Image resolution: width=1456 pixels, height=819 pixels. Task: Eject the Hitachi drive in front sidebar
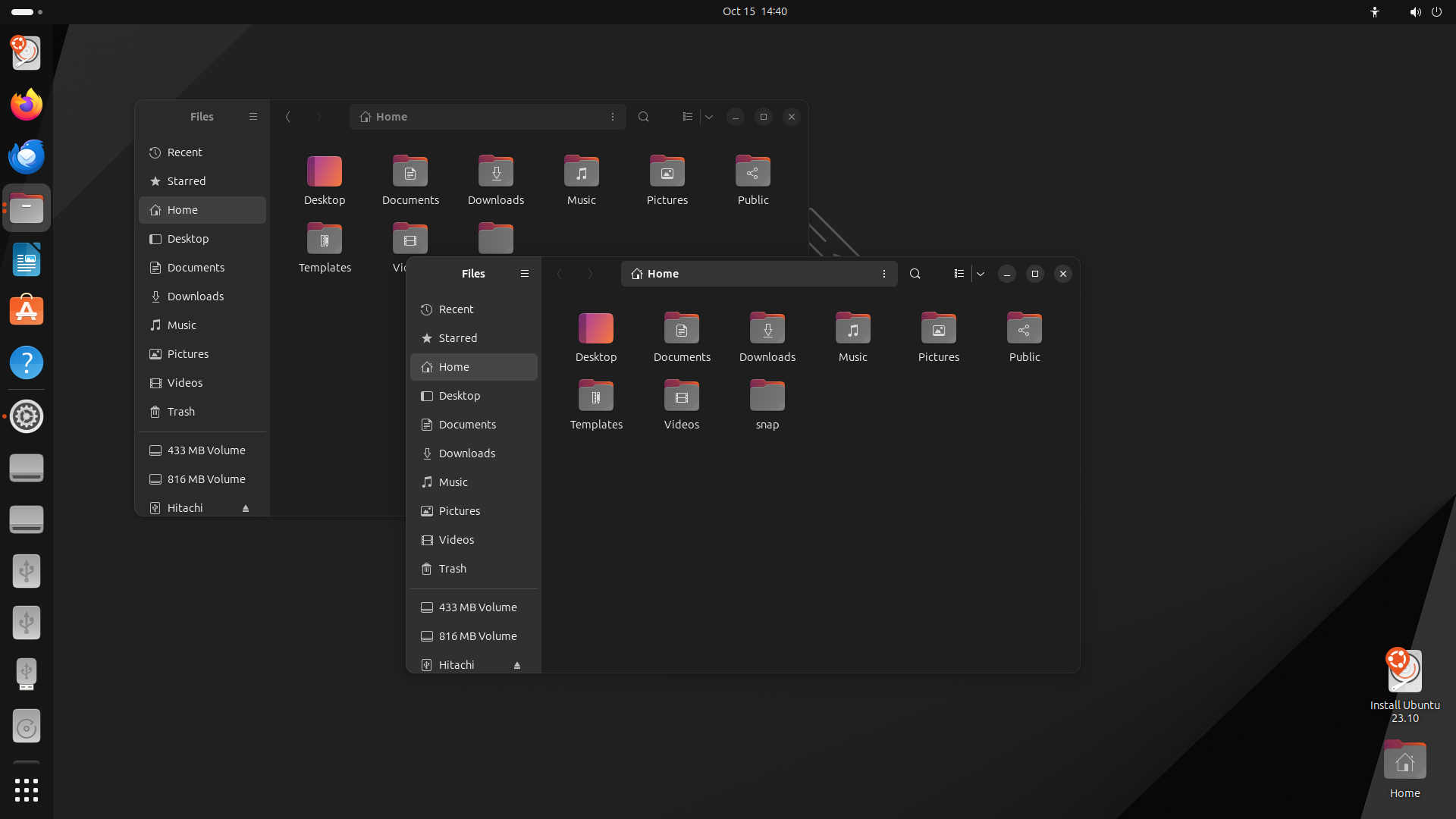coord(517,665)
